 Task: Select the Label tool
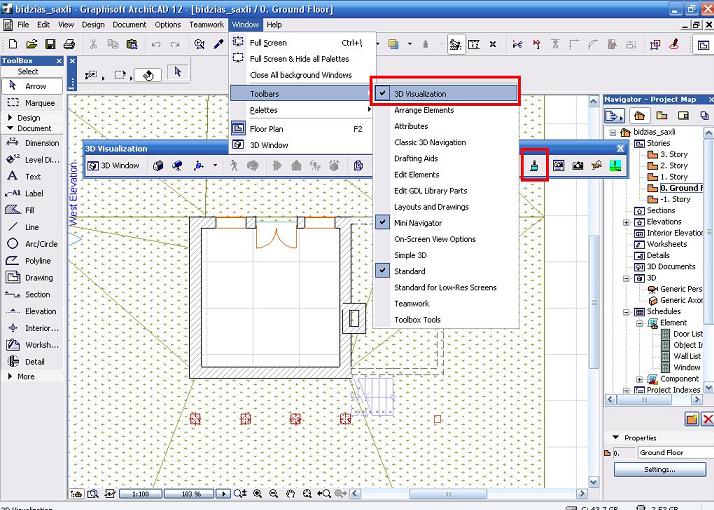pyautogui.click(x=32, y=193)
